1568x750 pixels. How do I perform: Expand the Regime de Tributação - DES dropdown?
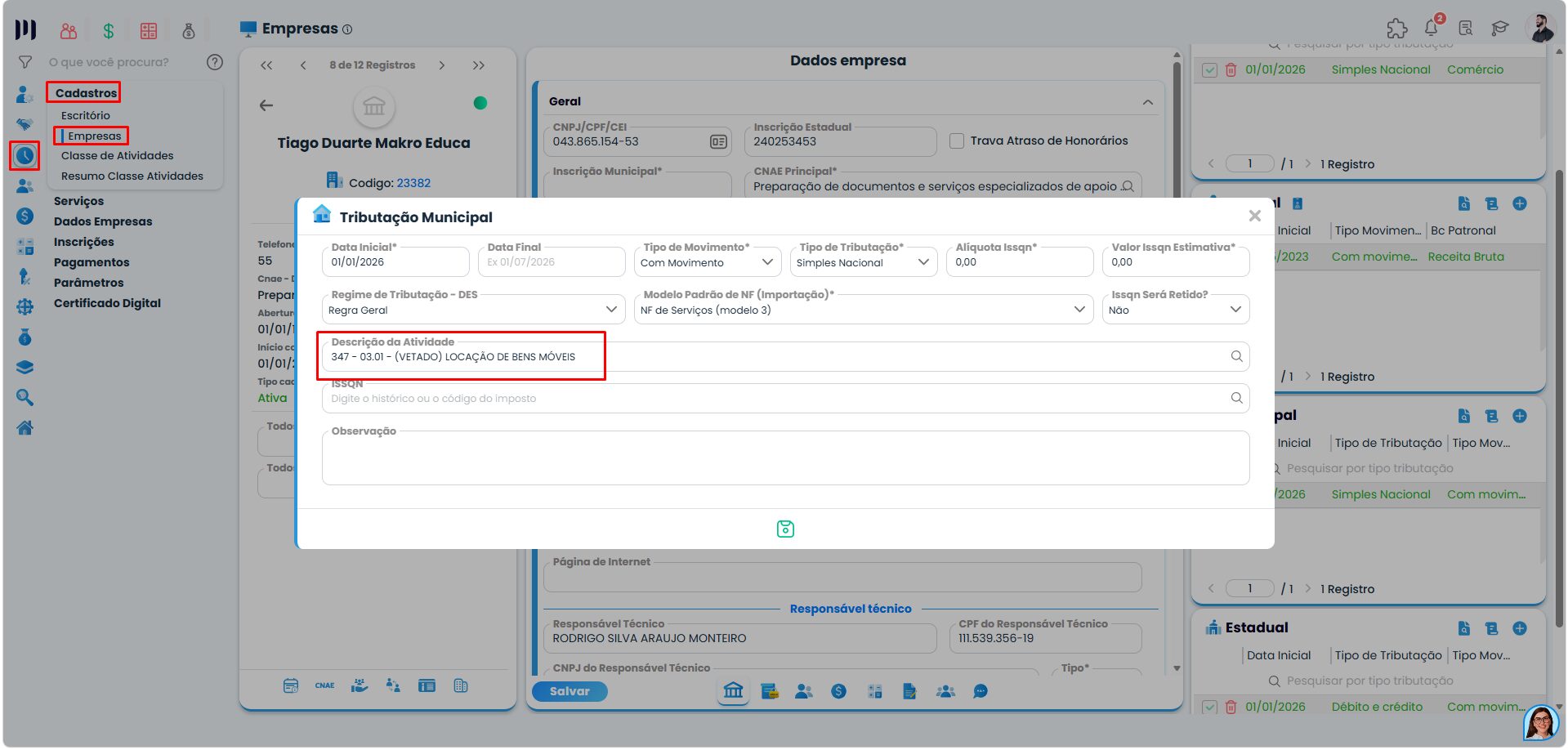pos(474,310)
